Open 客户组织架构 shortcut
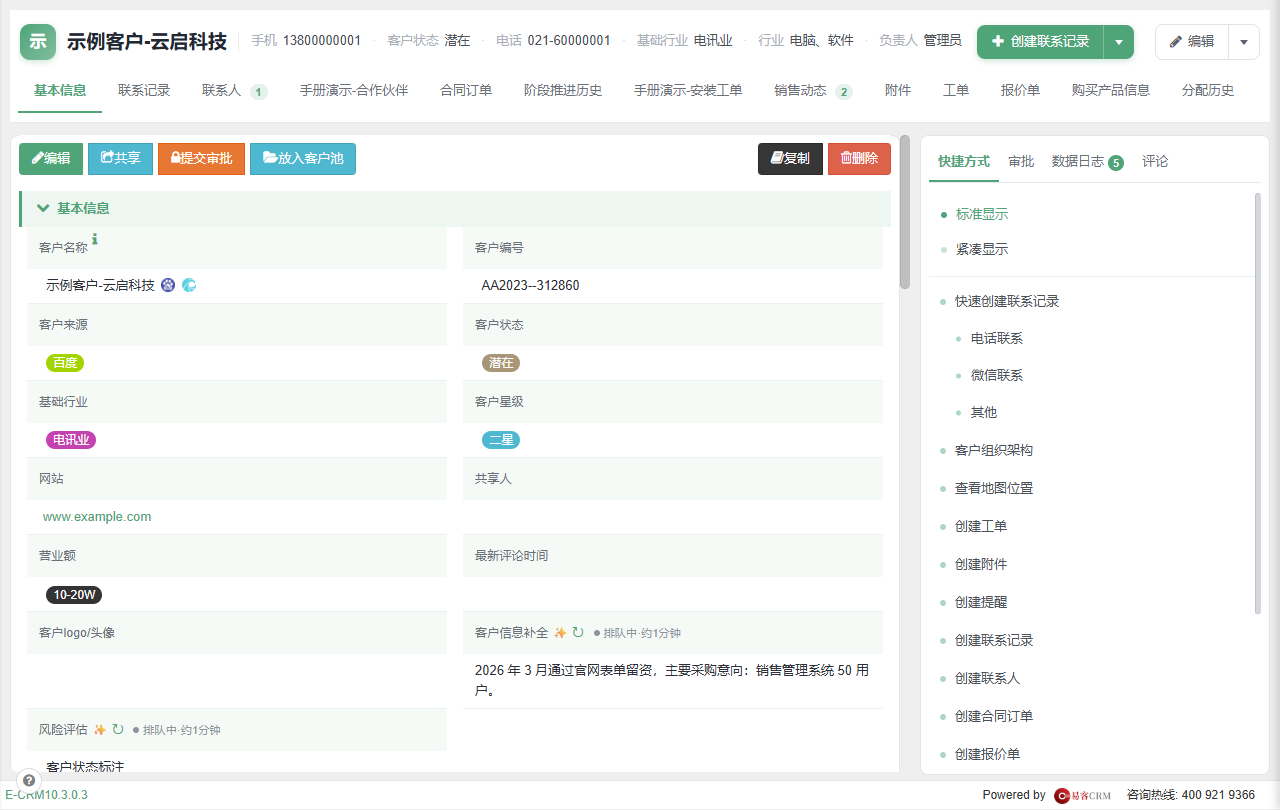The image size is (1280, 810). point(994,450)
